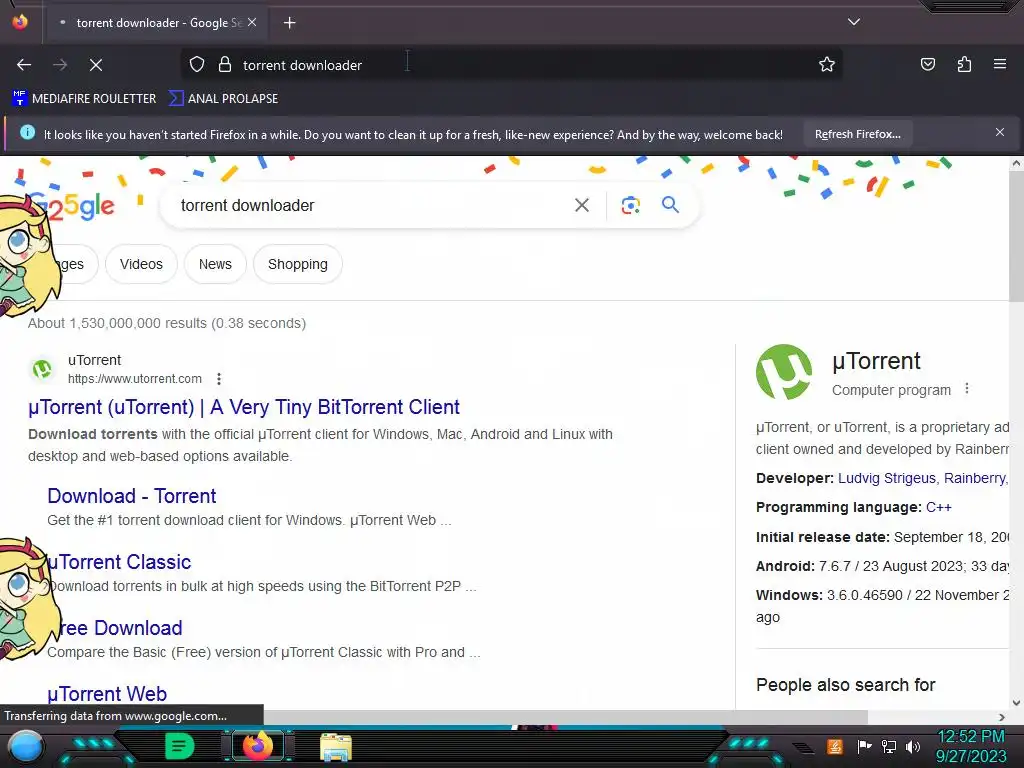This screenshot has width=1024, height=768.
Task: Click into the Google search field
Action: (x=372, y=206)
